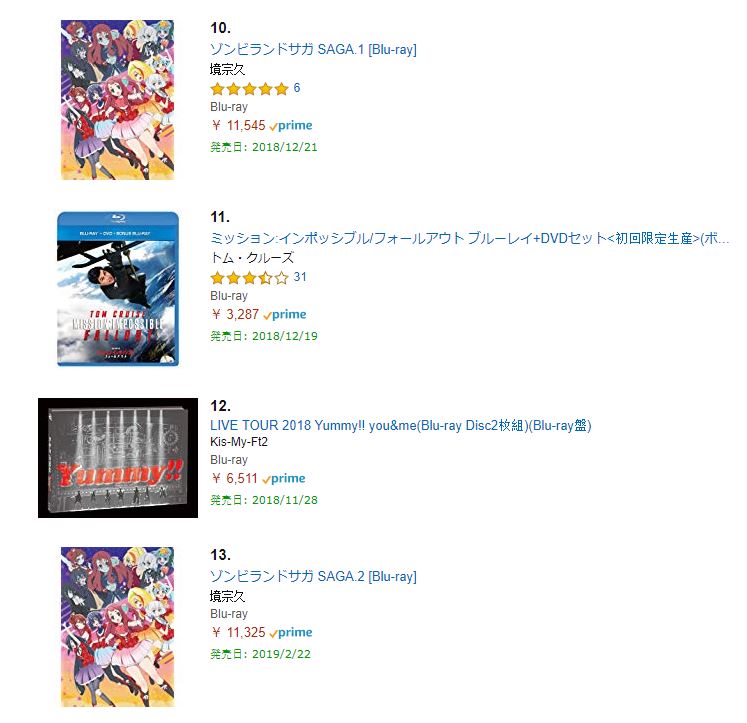This screenshot has width=747, height=723.
Task: Open the five-star rating of item 10
Action: [250, 89]
